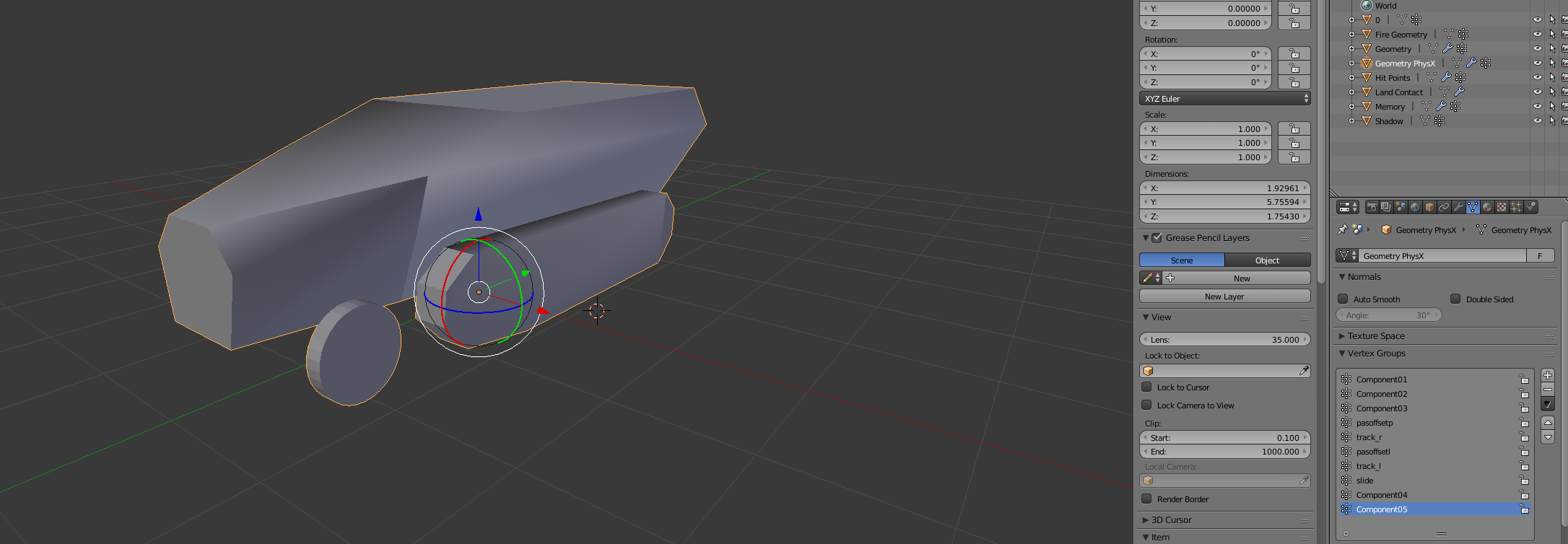Adjust the Lens 35.000 slider field
This screenshot has height=544, width=1568.
click(1225, 340)
